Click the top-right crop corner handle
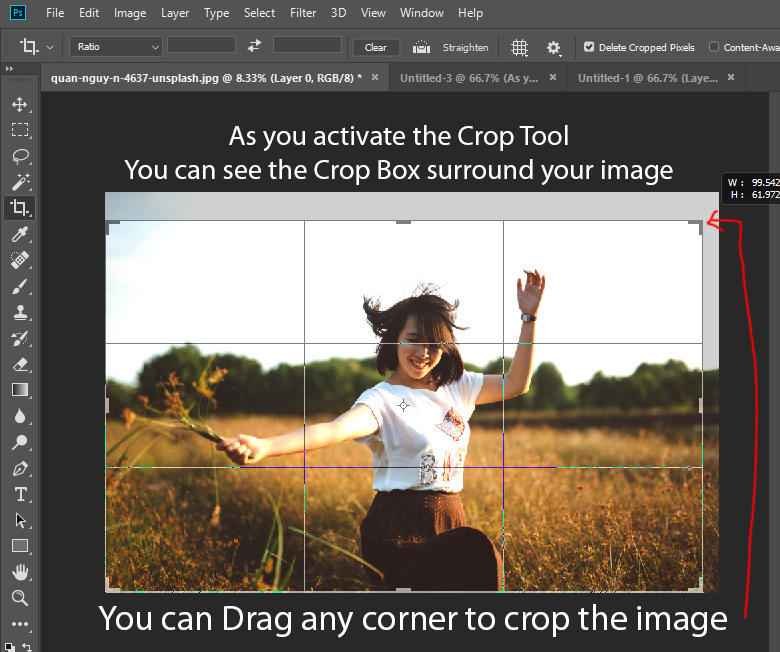This screenshot has width=780, height=652. coord(697,226)
